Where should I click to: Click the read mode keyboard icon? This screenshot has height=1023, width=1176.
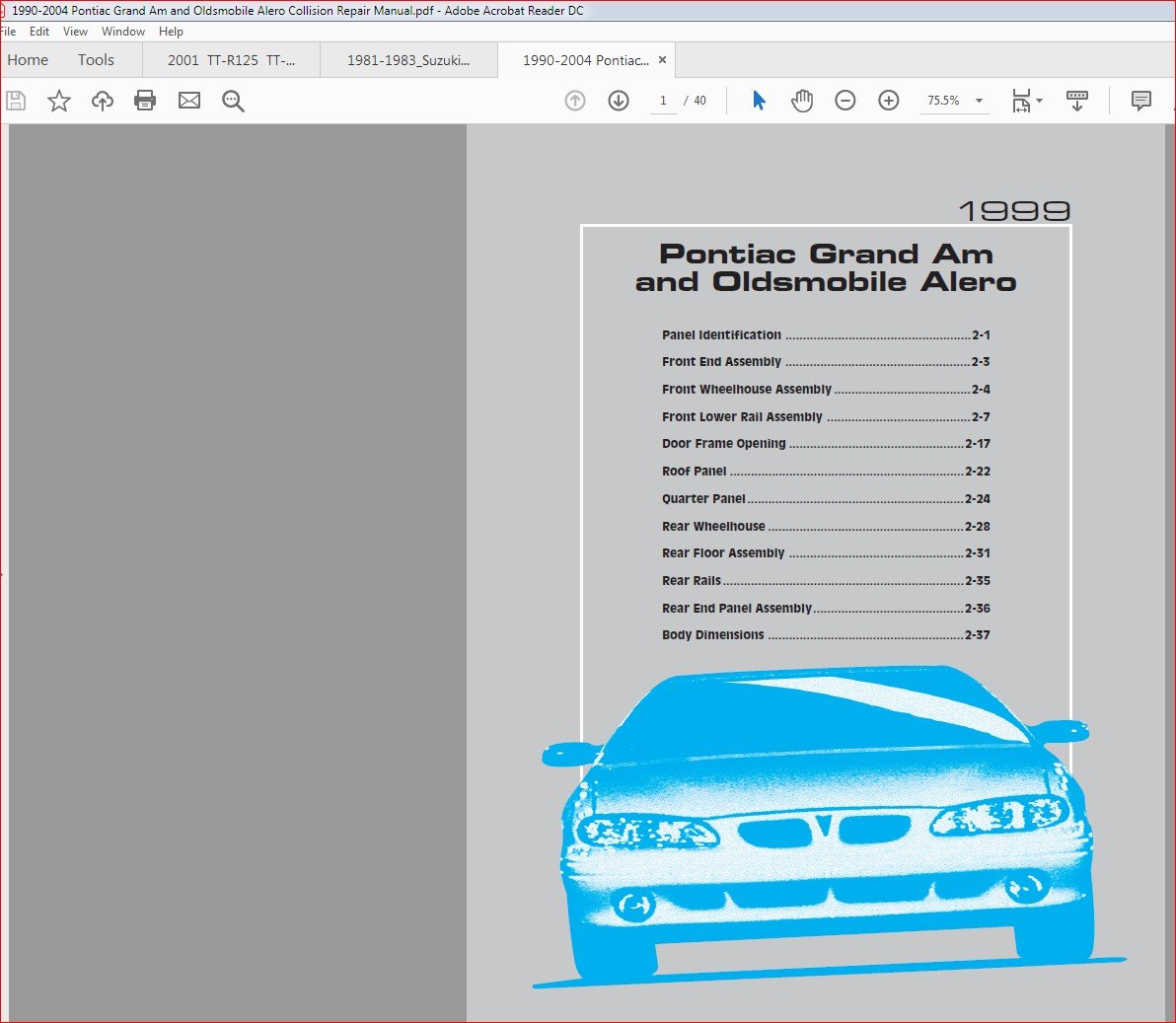click(x=1077, y=101)
